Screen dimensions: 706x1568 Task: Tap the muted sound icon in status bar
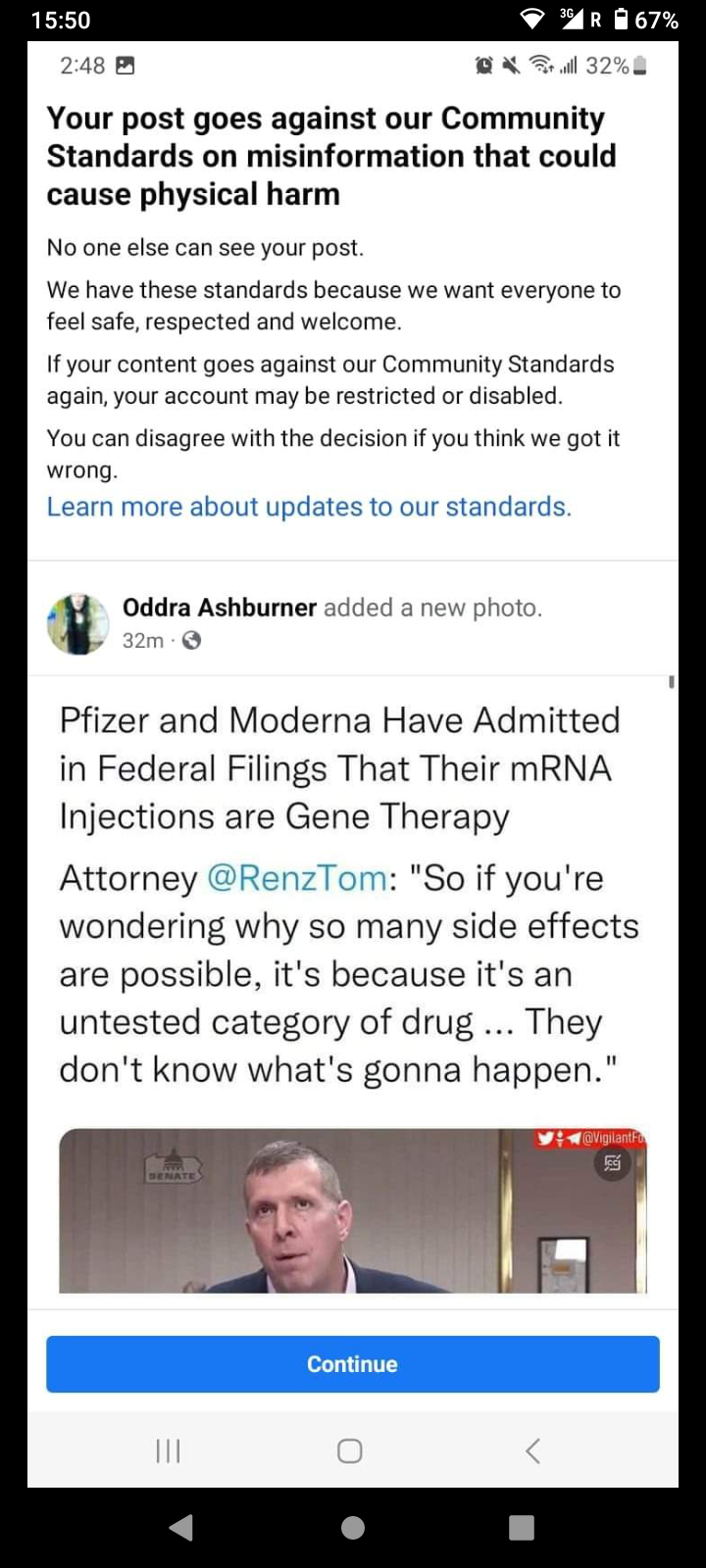511,67
